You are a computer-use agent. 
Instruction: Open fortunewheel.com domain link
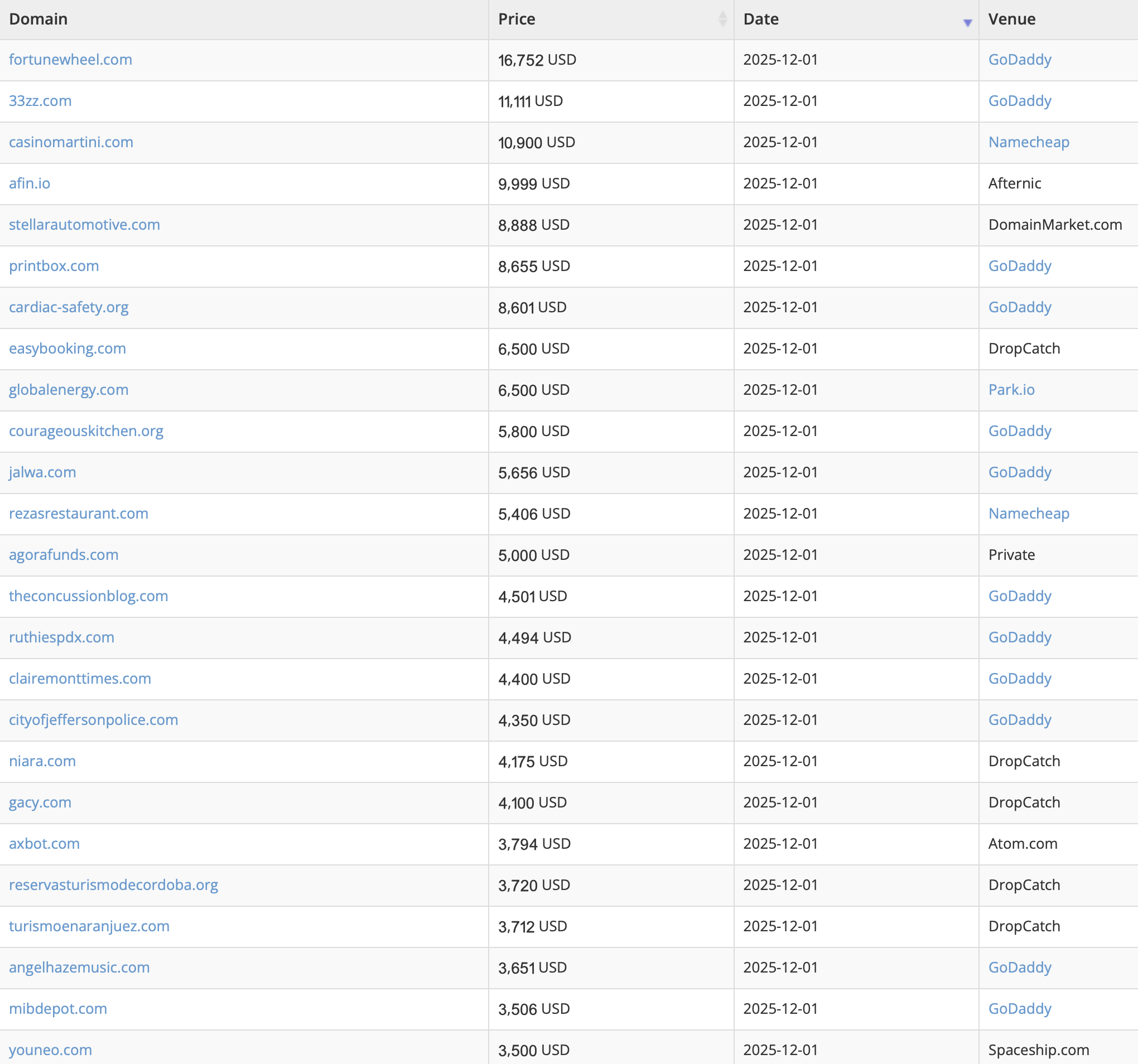point(70,60)
